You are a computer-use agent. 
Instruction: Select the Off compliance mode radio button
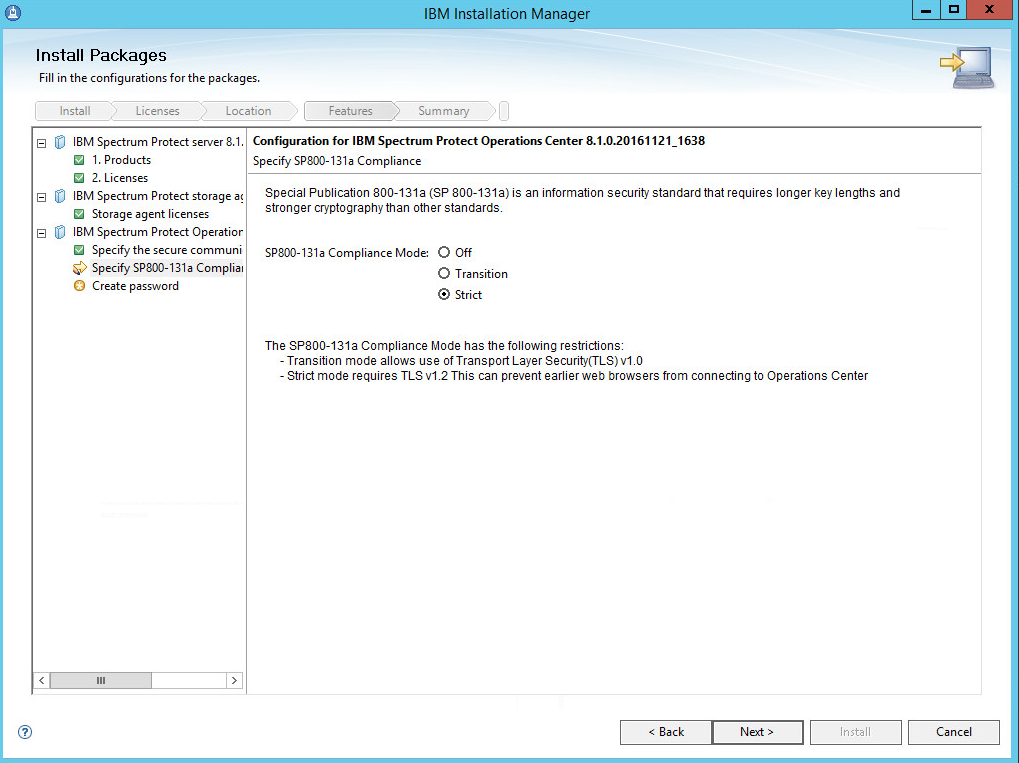[444, 253]
